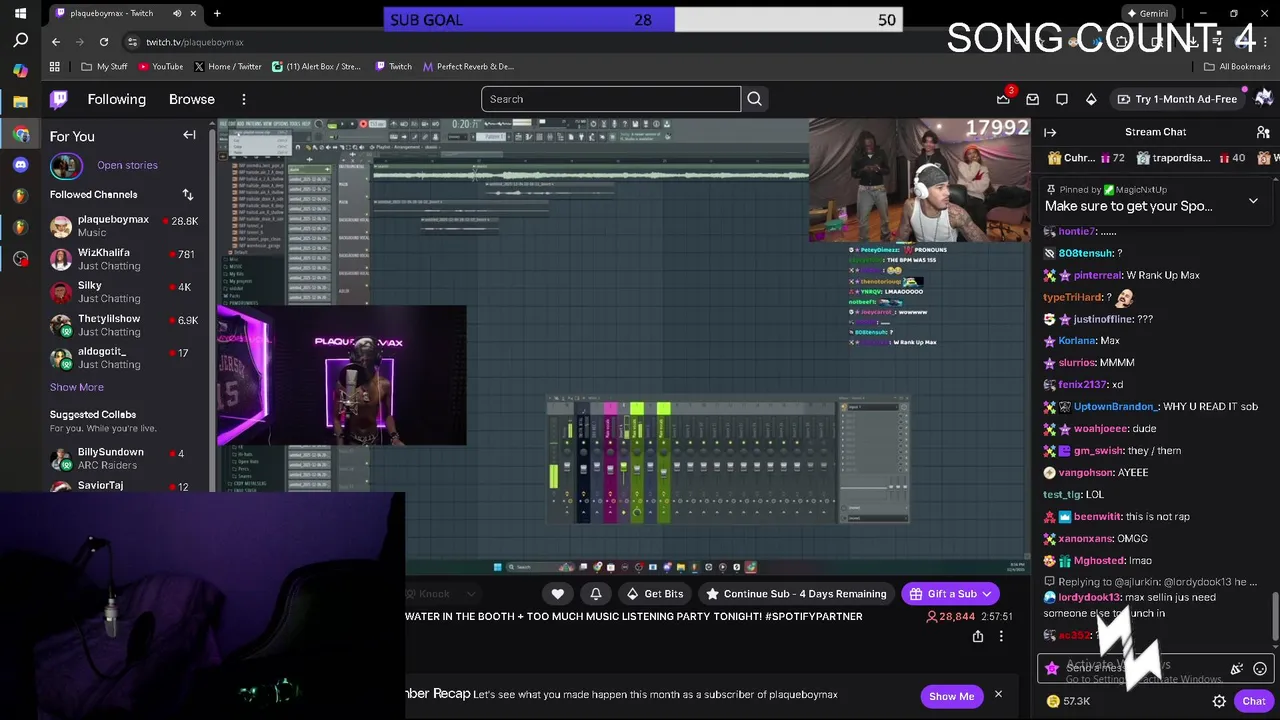The image size is (1280, 720).
Task: Toggle stream notifications bell icon
Action: 596,594
